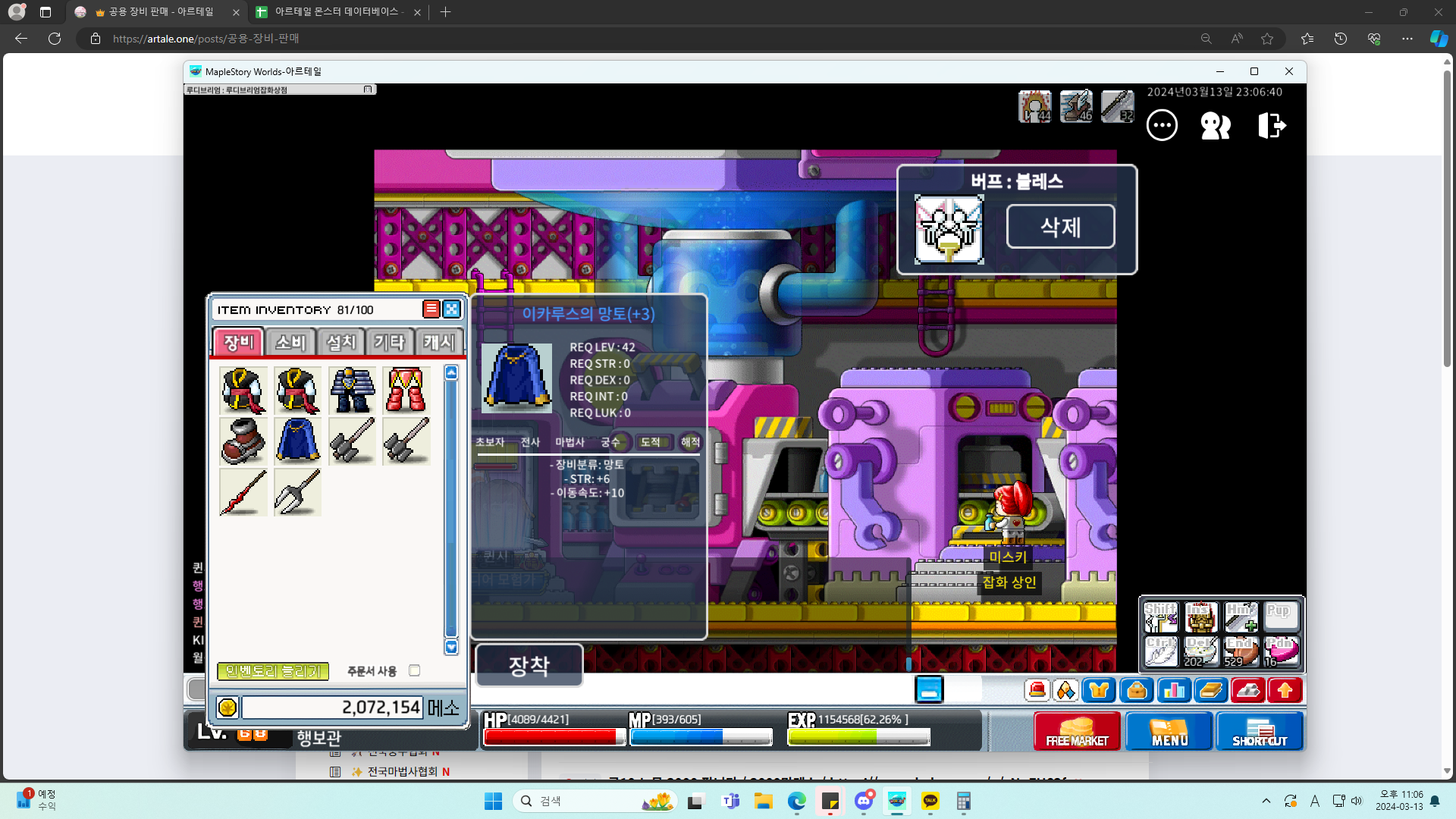
Task: Use the Shift quickslot skill
Action: pos(1161,617)
